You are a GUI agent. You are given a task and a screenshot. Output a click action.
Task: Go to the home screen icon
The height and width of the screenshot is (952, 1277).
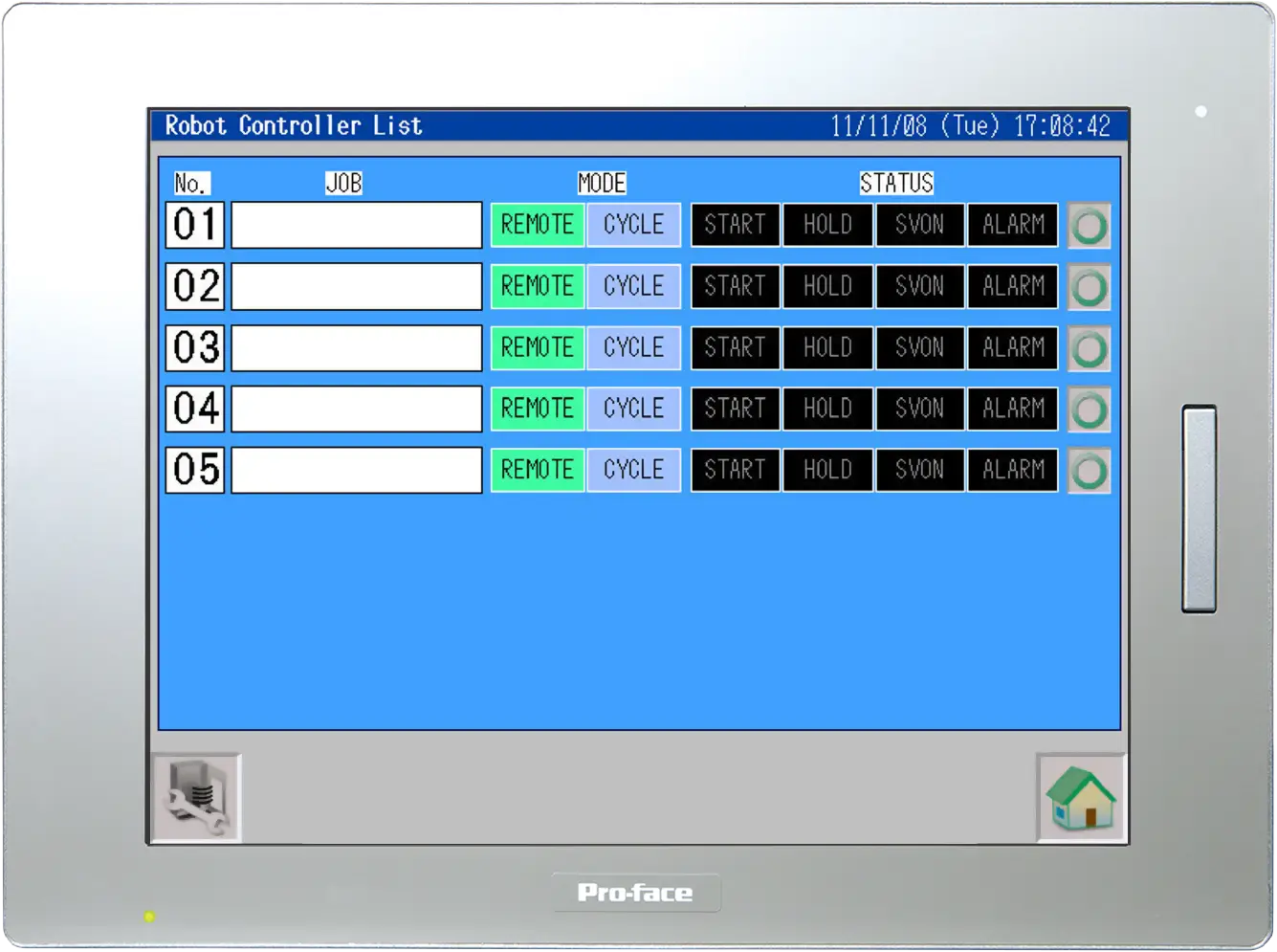pos(1081,798)
